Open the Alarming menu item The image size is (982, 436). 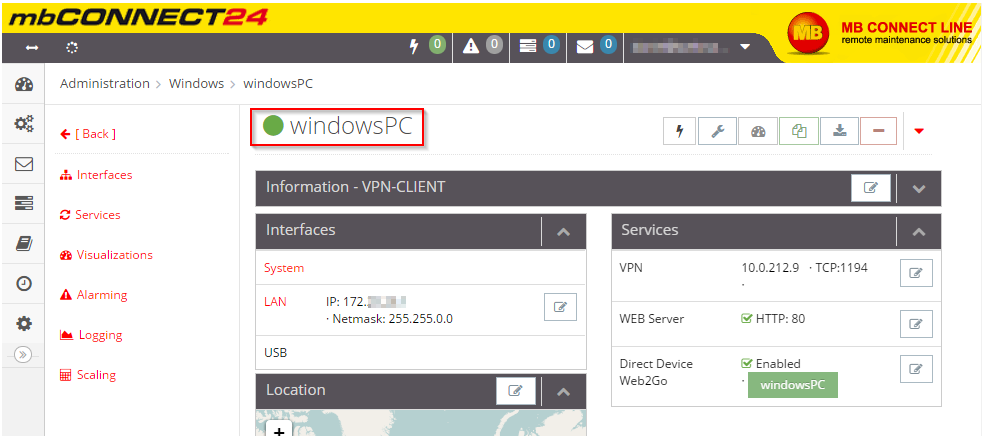(x=93, y=295)
